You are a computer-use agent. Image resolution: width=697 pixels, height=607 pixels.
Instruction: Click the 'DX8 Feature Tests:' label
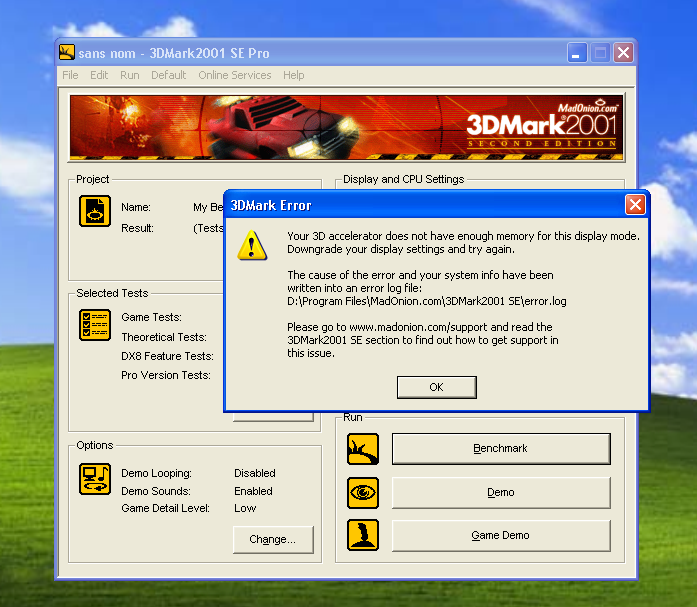click(167, 356)
